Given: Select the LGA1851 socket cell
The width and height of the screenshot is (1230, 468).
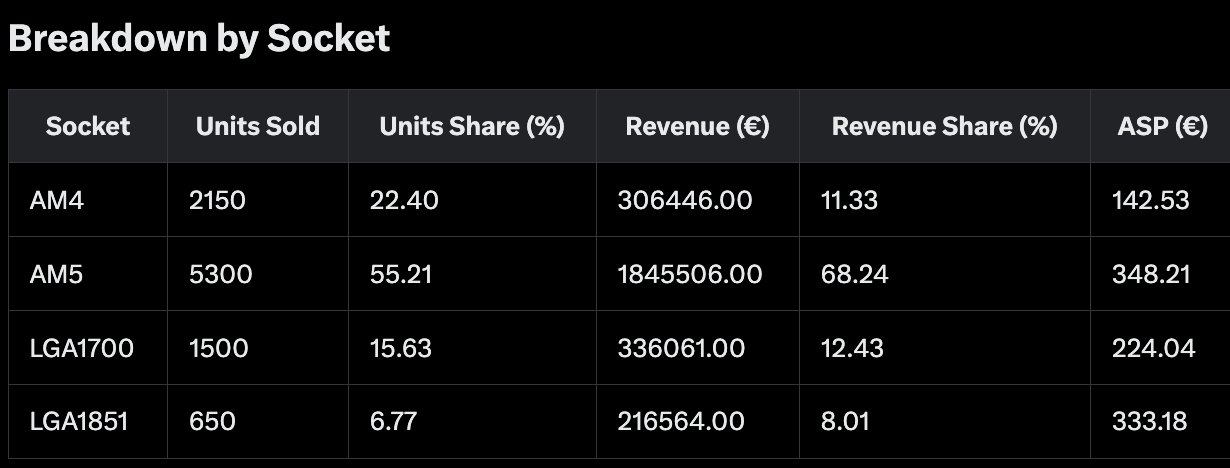Looking at the screenshot, I should click(88, 421).
